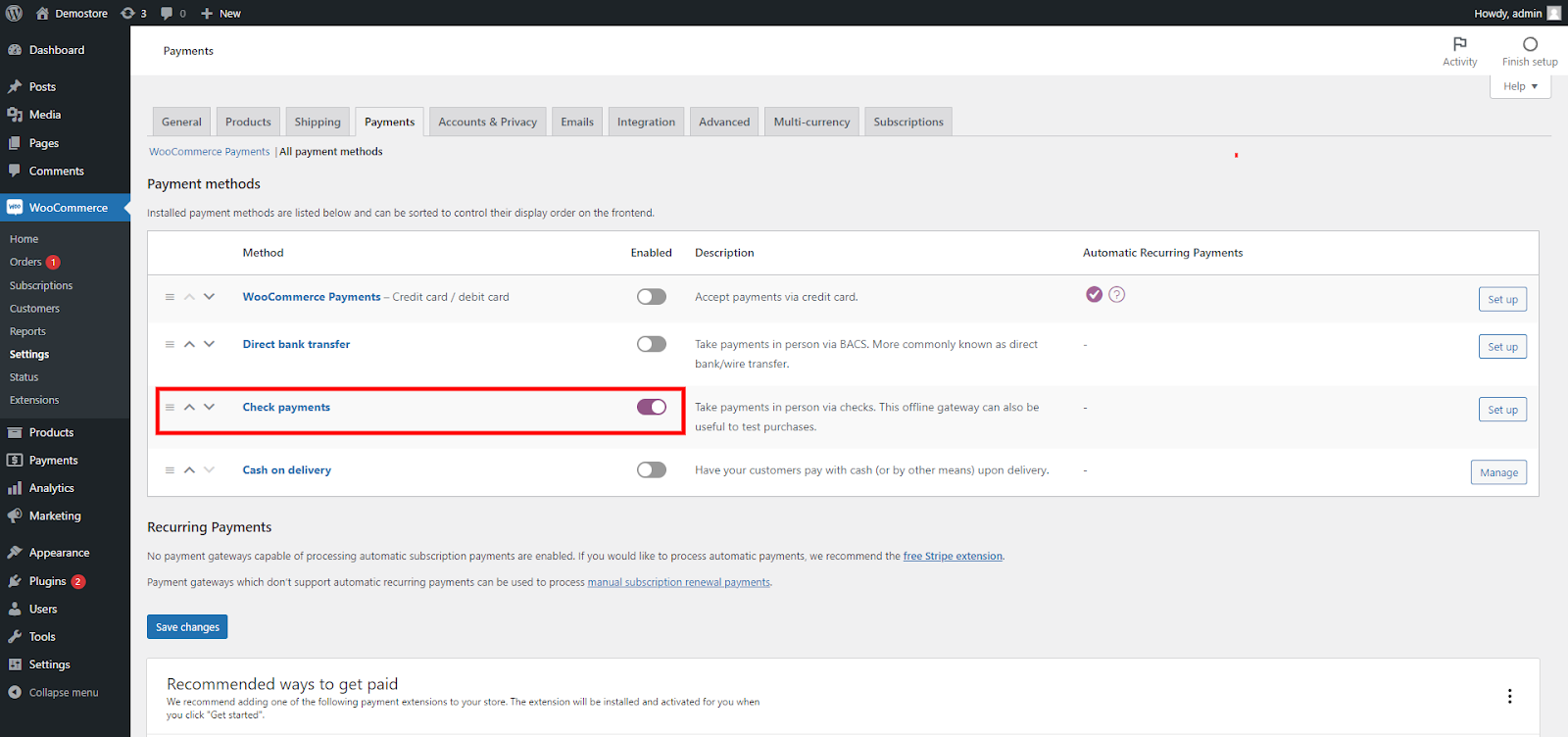Image resolution: width=1568 pixels, height=737 pixels.
Task: Switch to the Emails tab
Action: coord(577,122)
